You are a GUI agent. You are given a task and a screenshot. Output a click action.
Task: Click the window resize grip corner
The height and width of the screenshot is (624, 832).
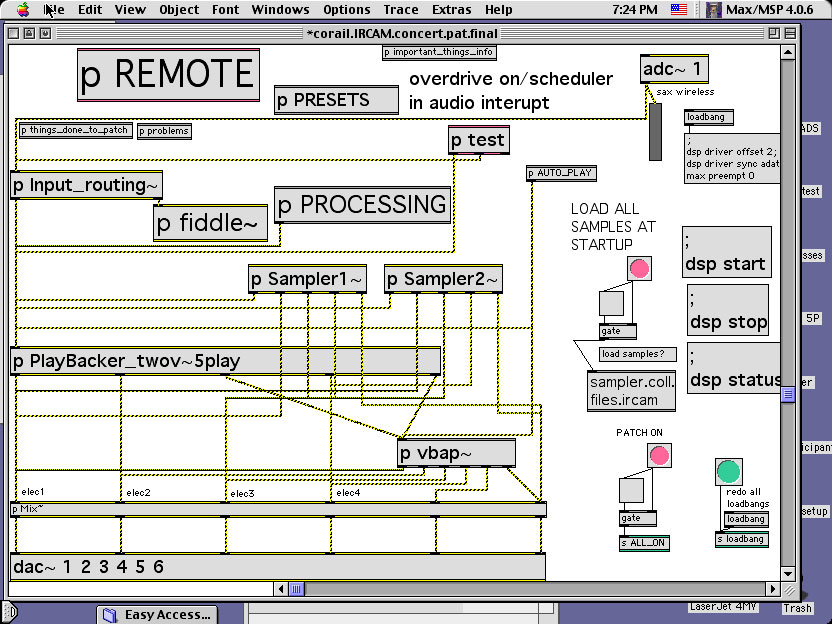(x=790, y=589)
